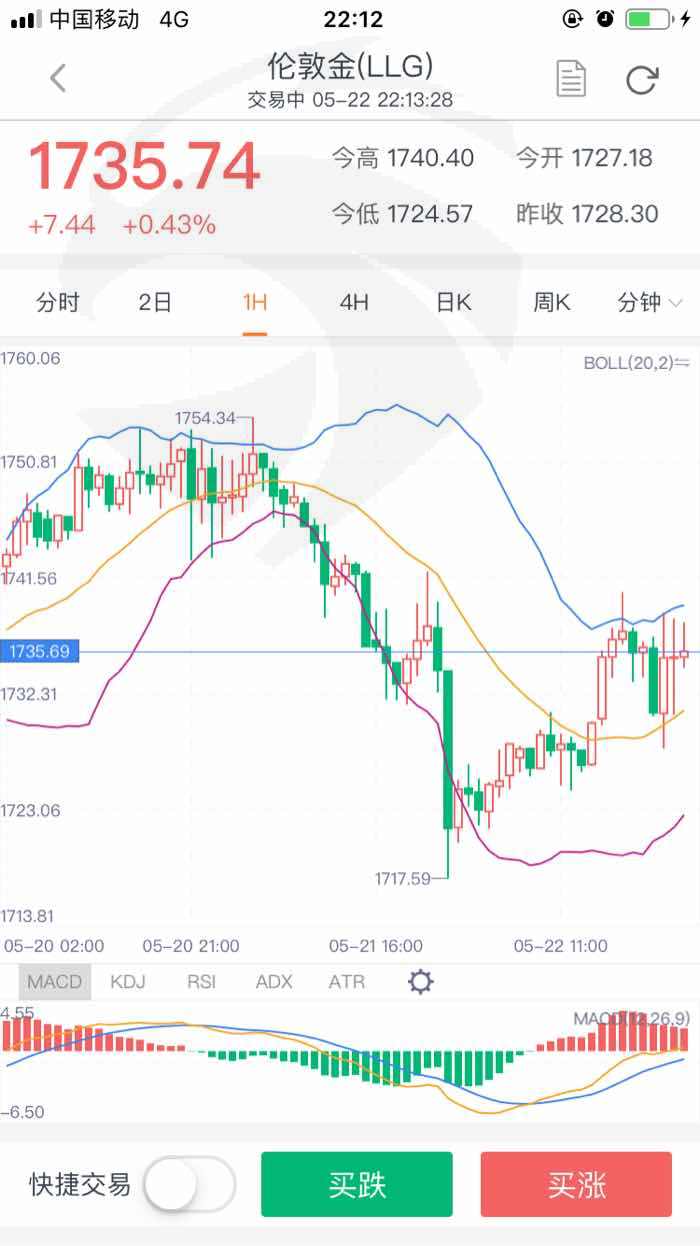Switch to the 分时 tab
This screenshot has width=700, height=1246.
coord(57,303)
